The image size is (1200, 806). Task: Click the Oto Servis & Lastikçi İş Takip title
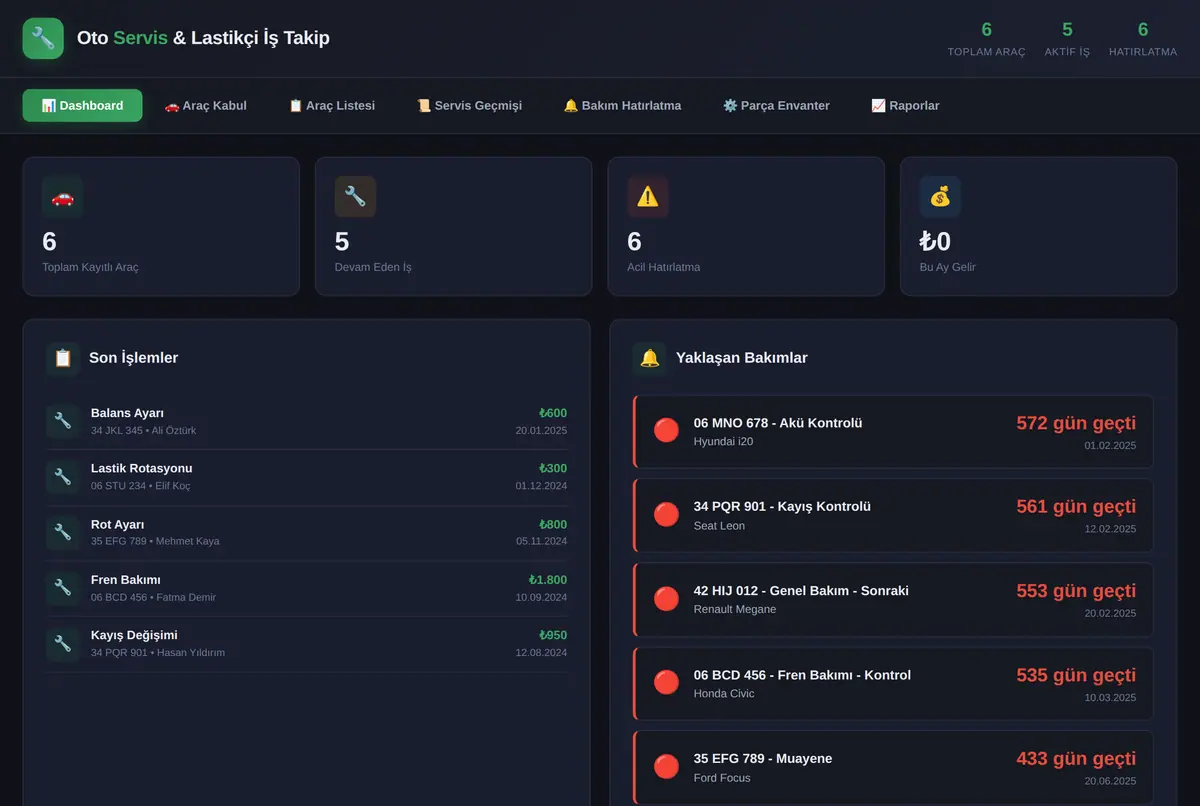(x=203, y=38)
